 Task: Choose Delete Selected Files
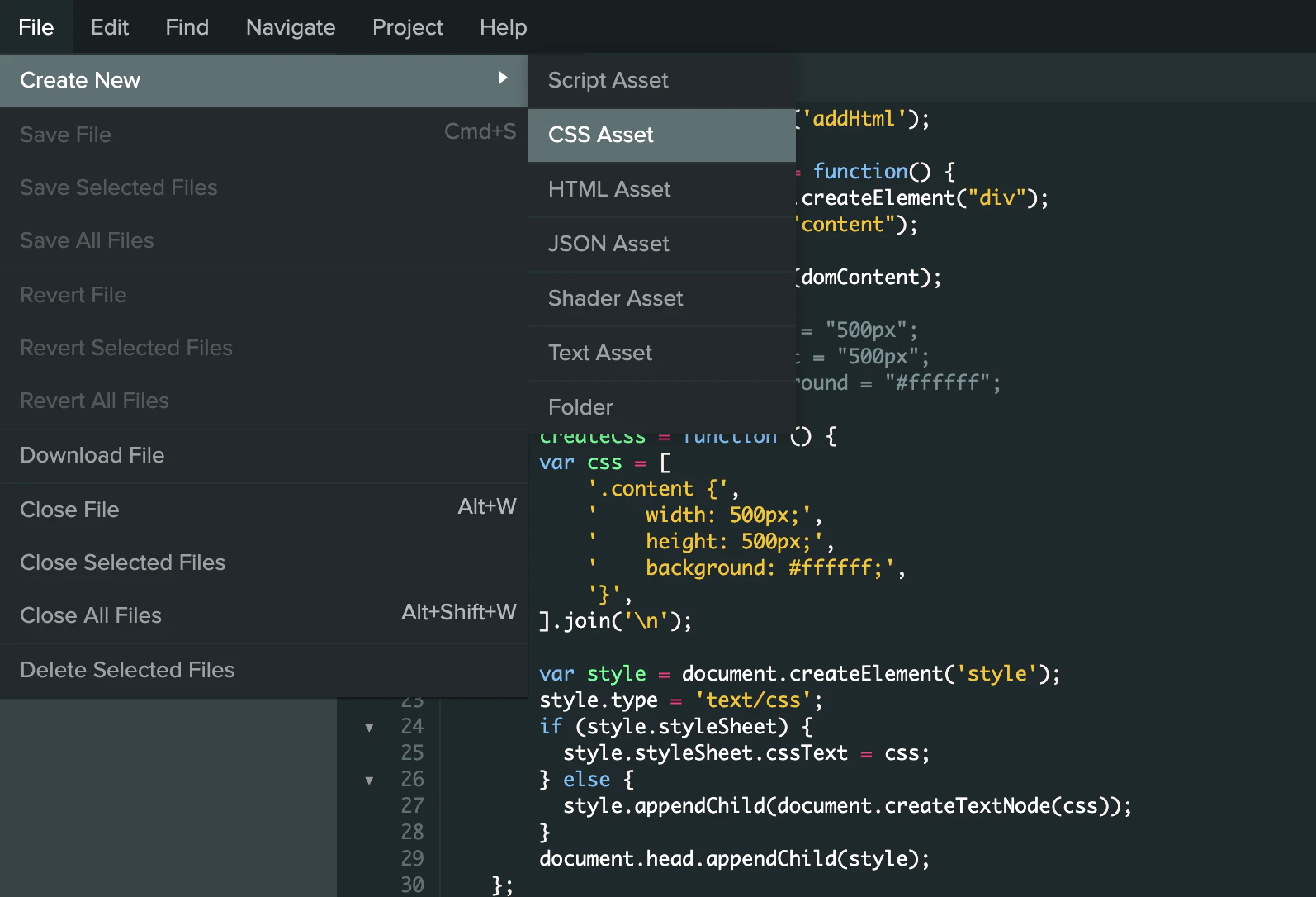click(x=264, y=670)
